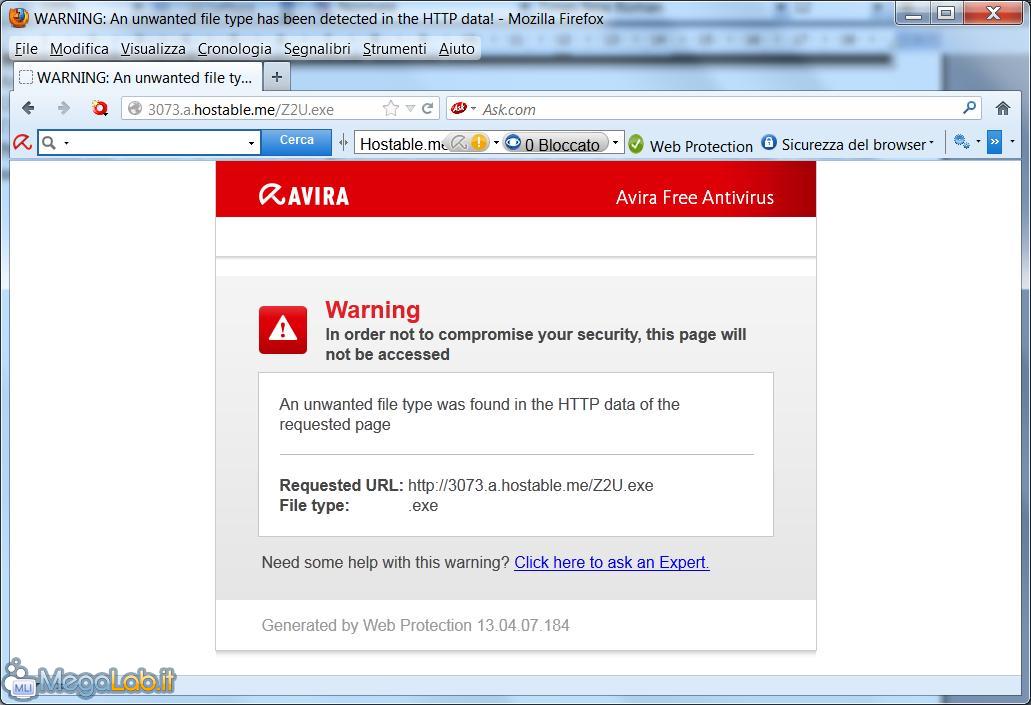The height and width of the screenshot is (705, 1031).
Task: Open URL history dropdown arrow
Action: pyautogui.click(x=410, y=109)
